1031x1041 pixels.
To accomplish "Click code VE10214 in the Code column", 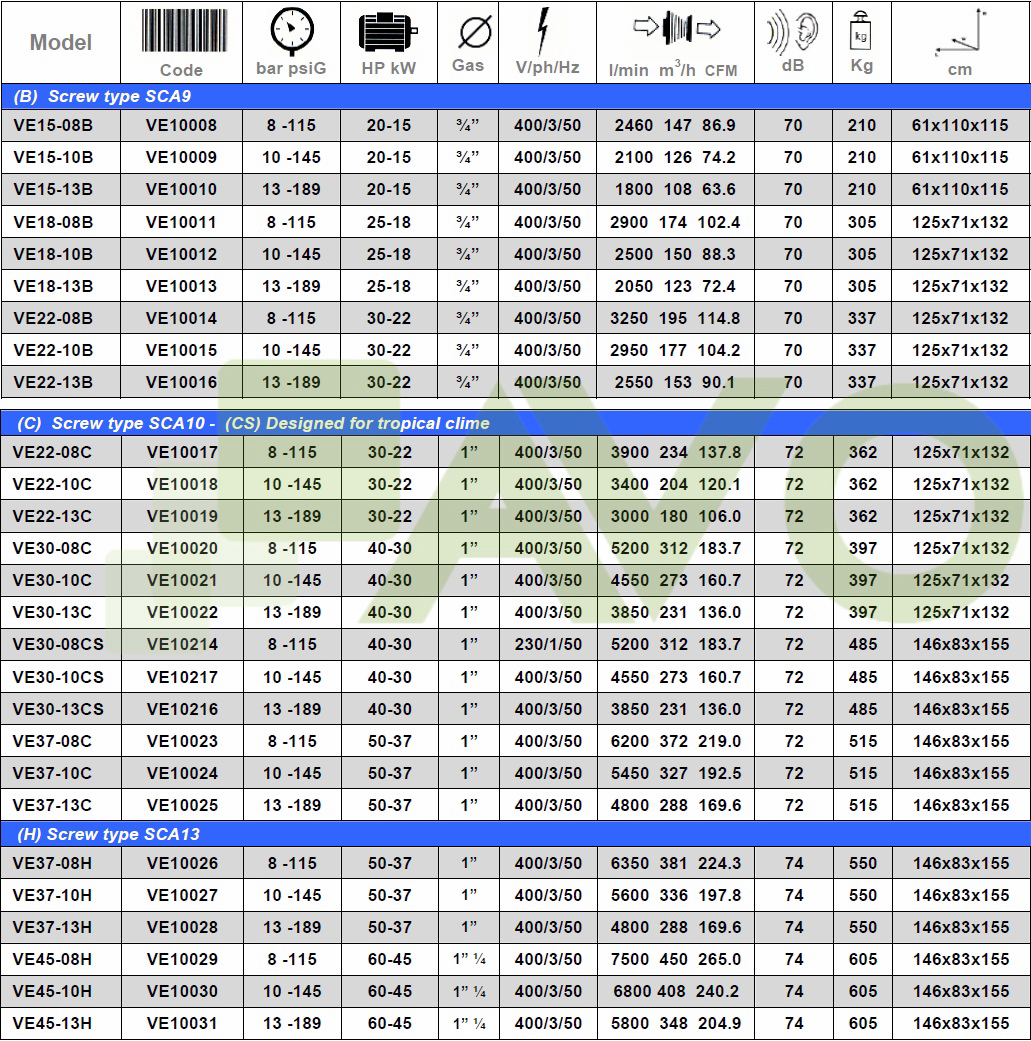I will pyautogui.click(x=181, y=645).
